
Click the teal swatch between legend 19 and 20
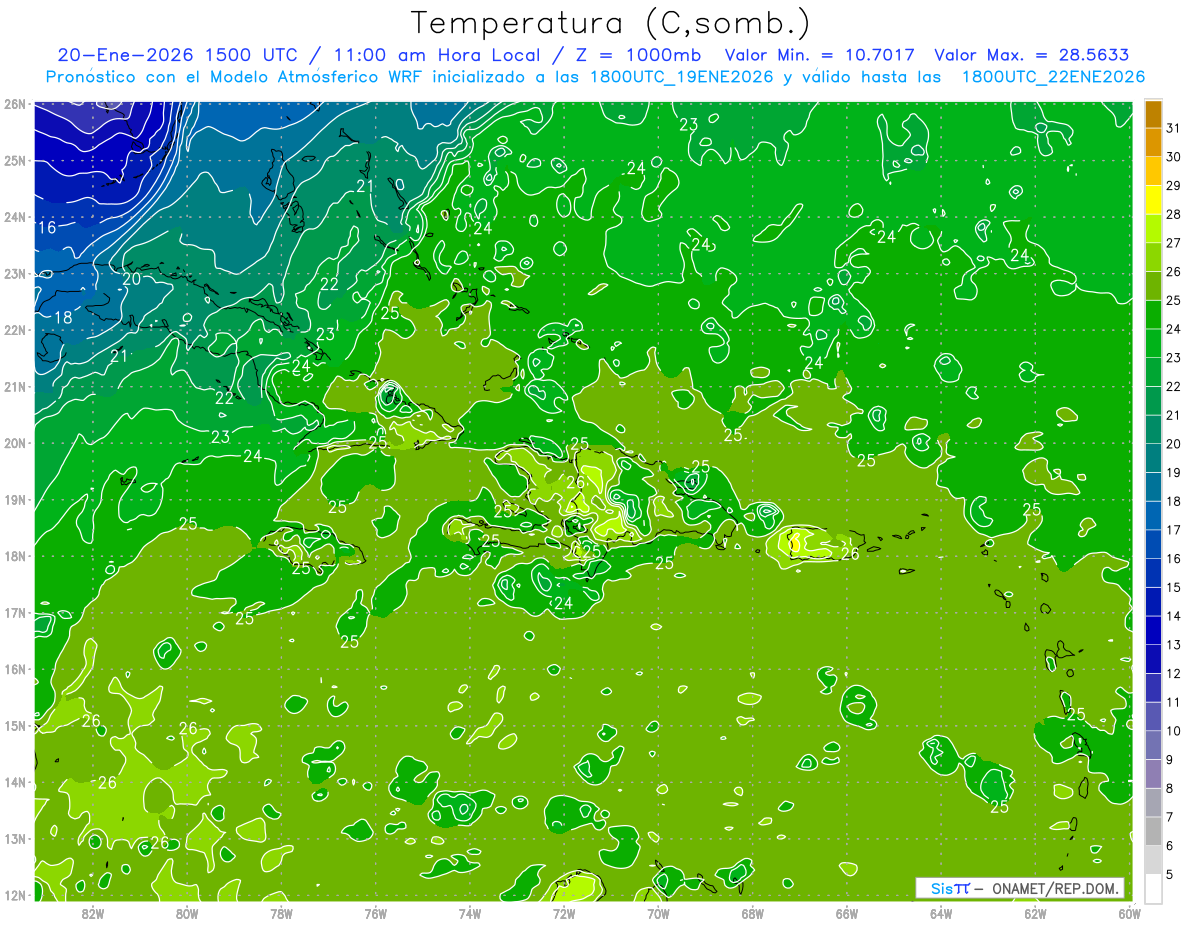point(1153,458)
